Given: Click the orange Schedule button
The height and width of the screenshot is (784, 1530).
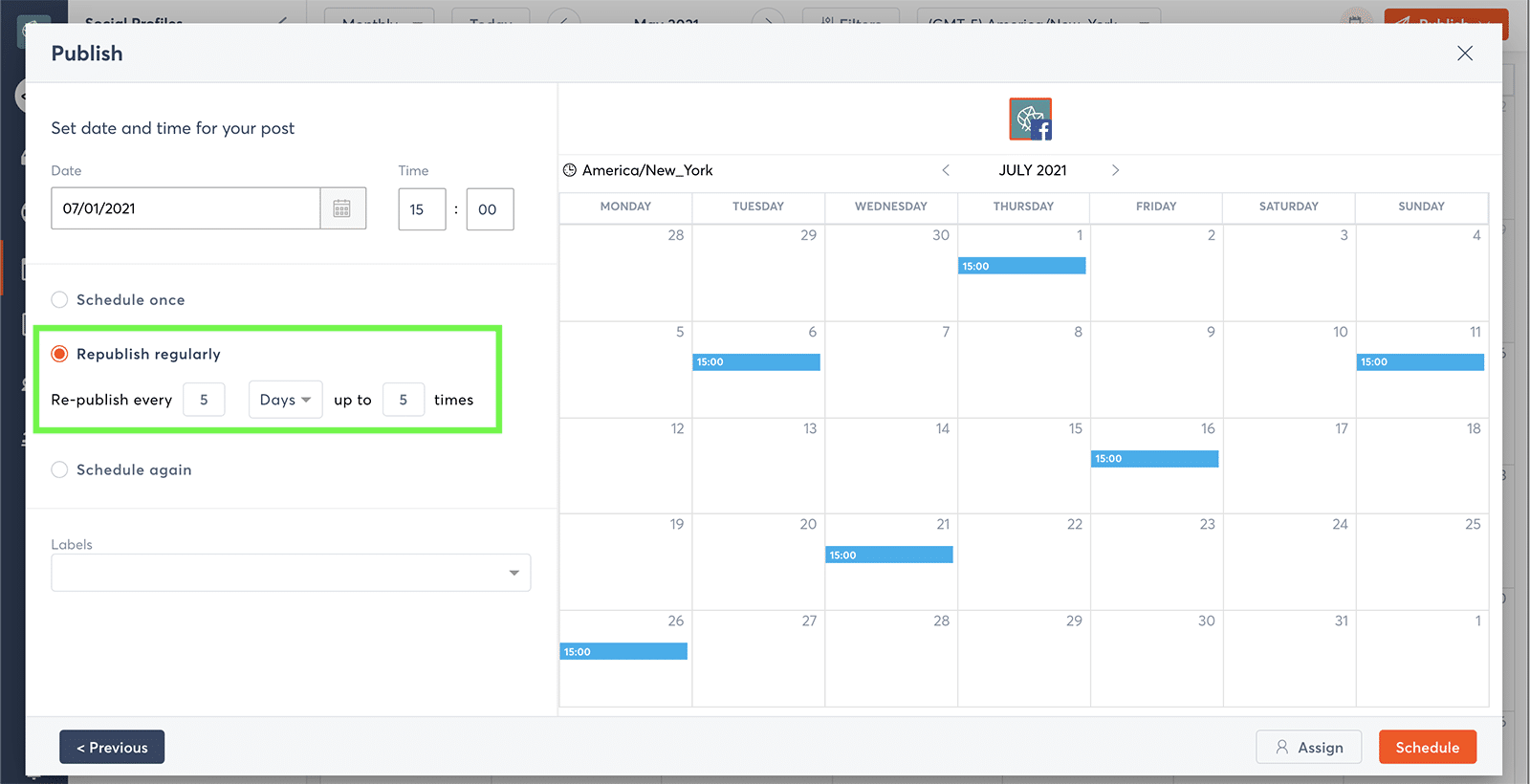Looking at the screenshot, I should click(x=1428, y=747).
